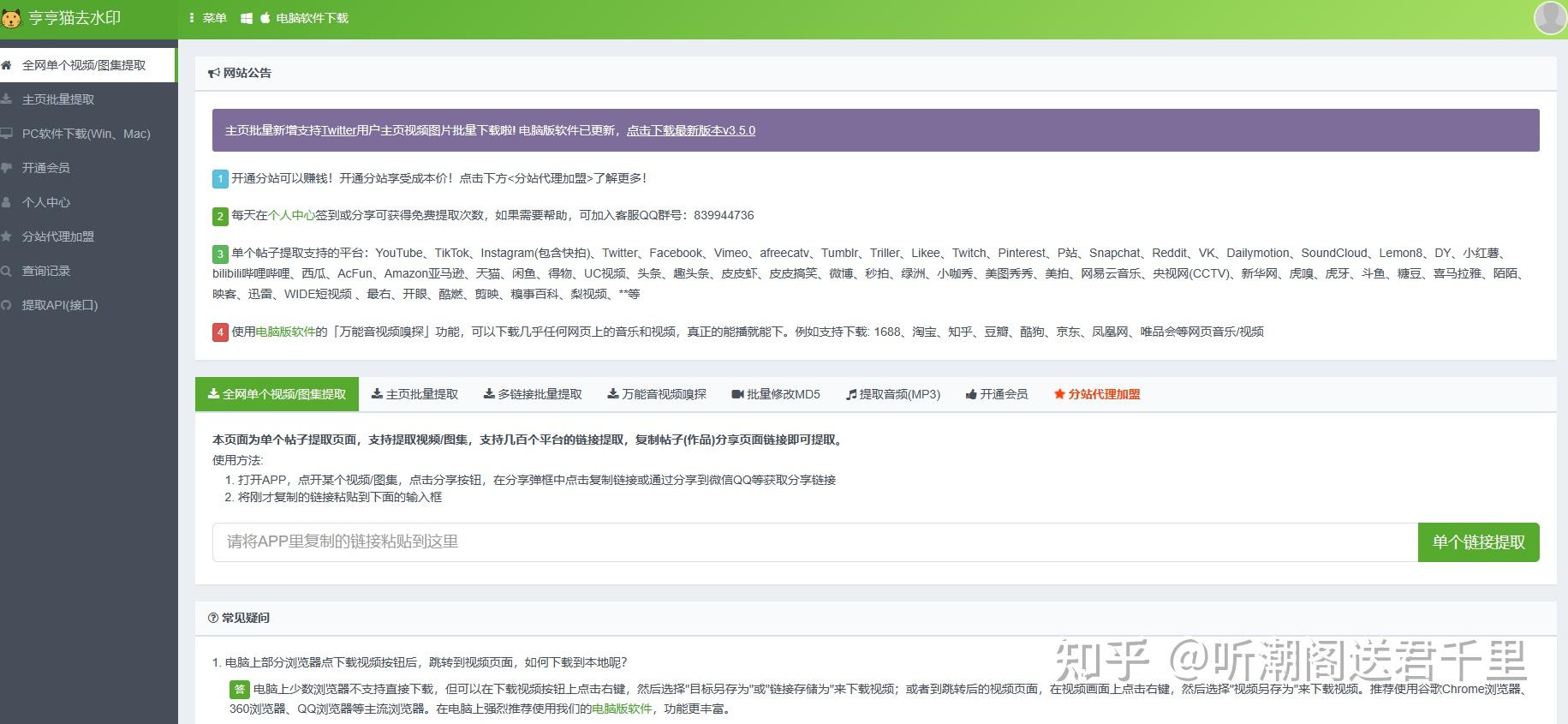Click the thumbs-up icon on the 开通会员 tab
Image resolution: width=1568 pixels, height=724 pixels.
pyautogui.click(x=971, y=394)
